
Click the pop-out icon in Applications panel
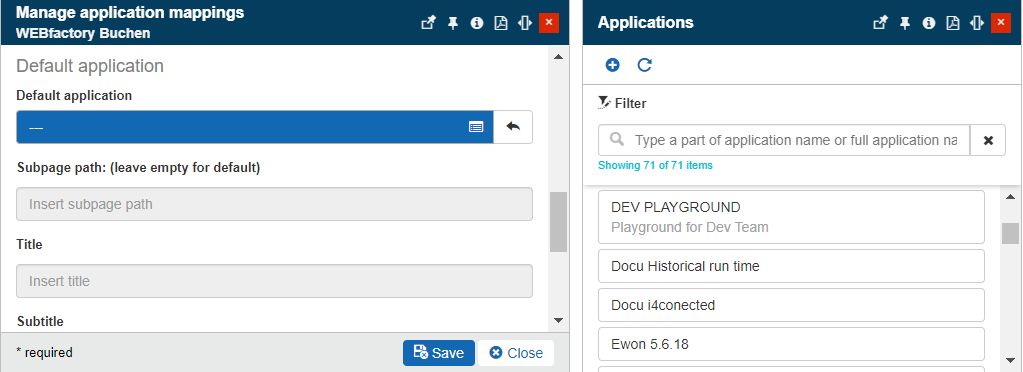pos(880,23)
